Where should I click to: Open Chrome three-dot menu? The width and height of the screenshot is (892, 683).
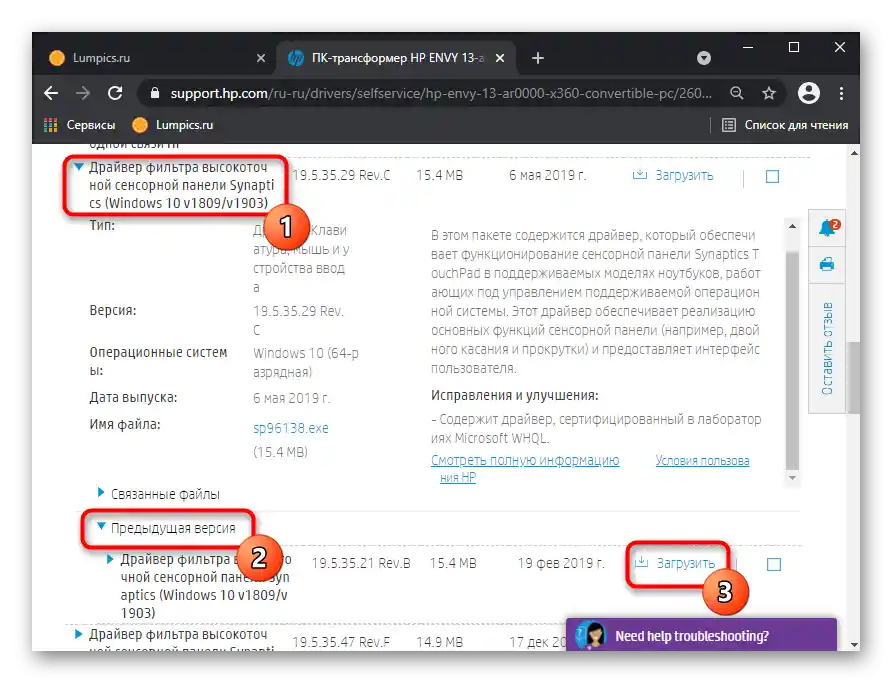(841, 93)
